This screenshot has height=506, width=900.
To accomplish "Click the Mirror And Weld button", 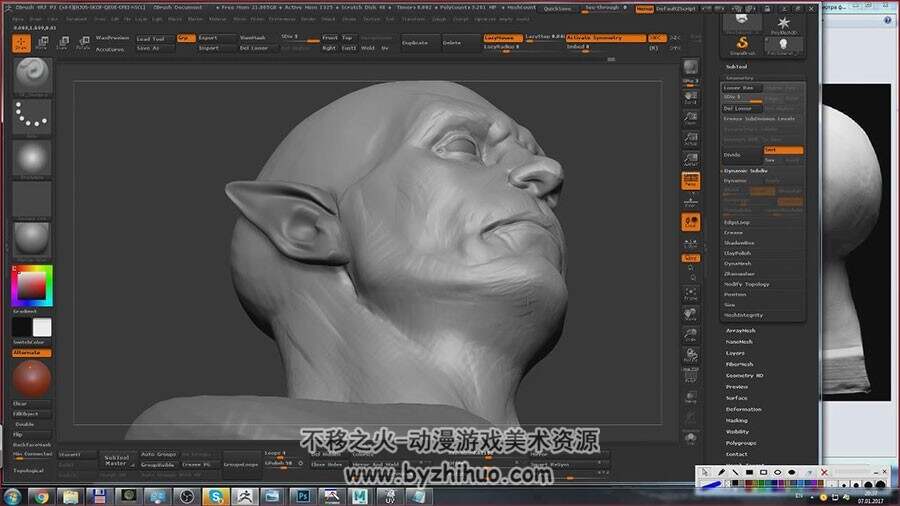I will pos(377,465).
